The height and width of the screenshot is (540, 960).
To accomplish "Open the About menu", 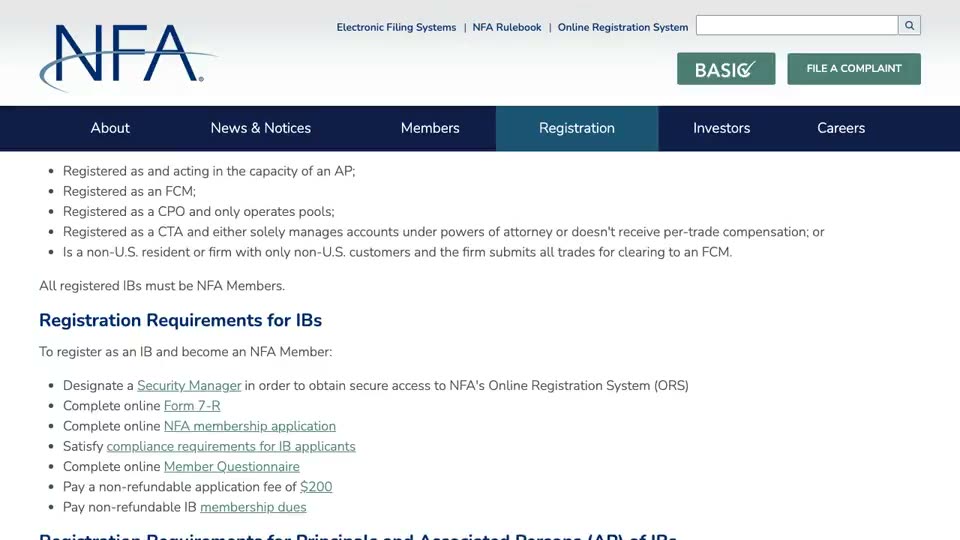I will pyautogui.click(x=110, y=128).
